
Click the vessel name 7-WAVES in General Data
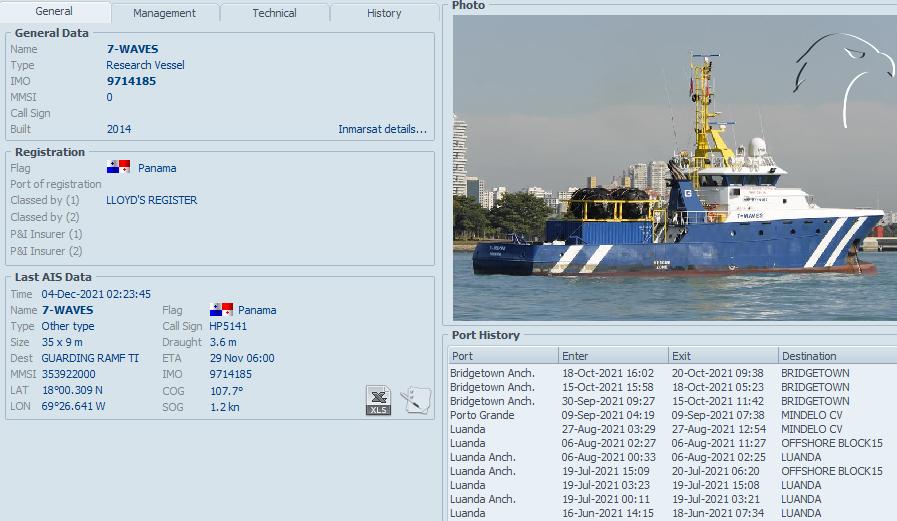133,49
